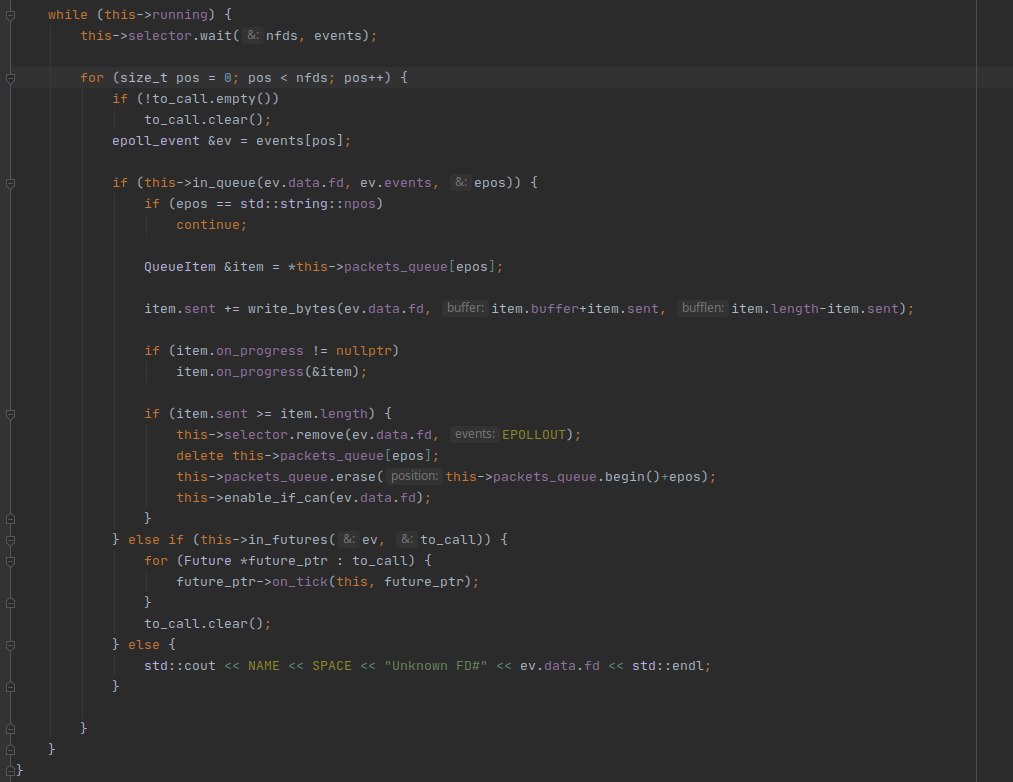Click the "Unknown FD#" string literal
The width and height of the screenshot is (1013, 782).
coord(435,666)
